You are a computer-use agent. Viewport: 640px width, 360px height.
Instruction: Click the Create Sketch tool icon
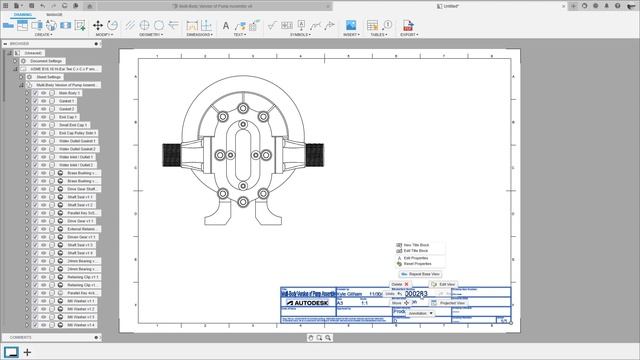pos(80,25)
